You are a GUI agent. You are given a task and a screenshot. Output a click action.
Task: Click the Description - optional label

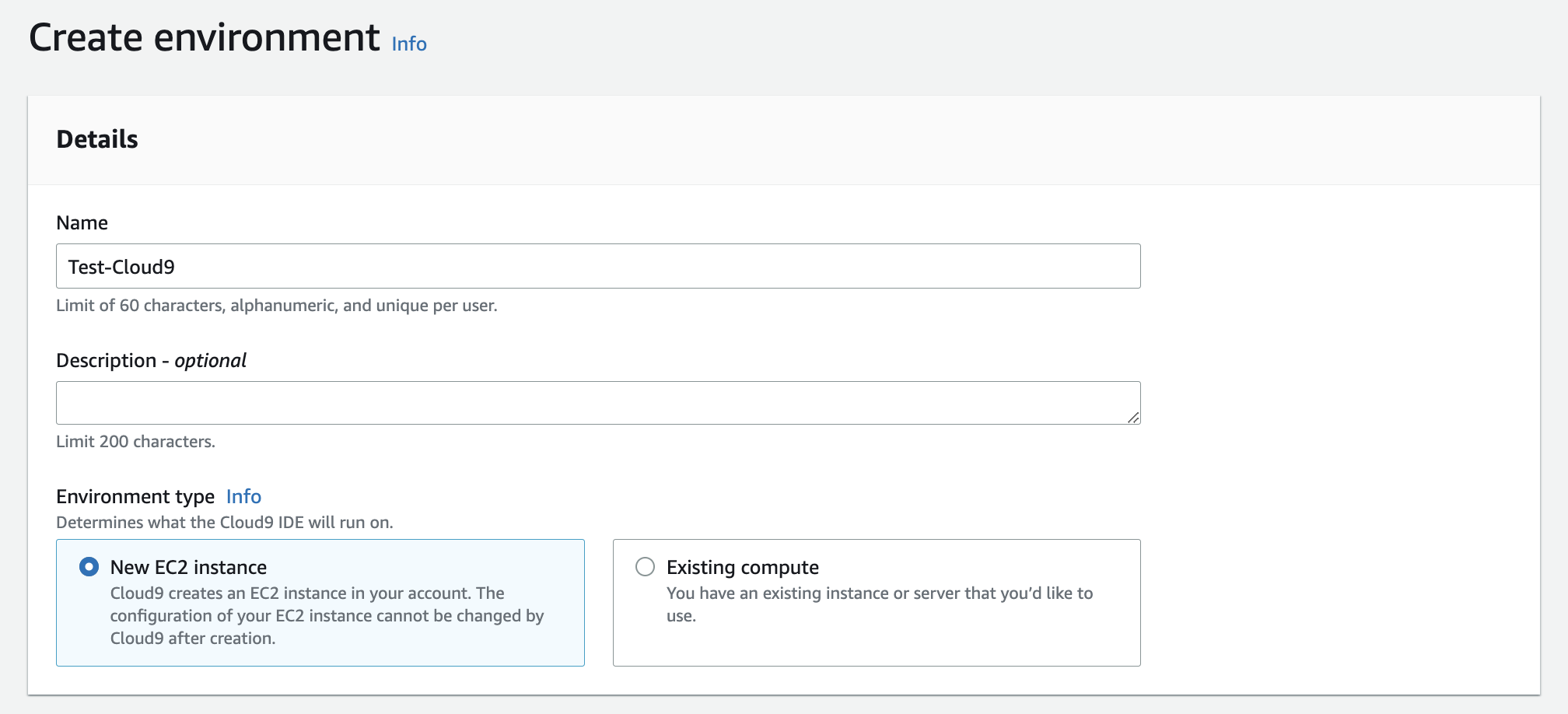point(151,361)
